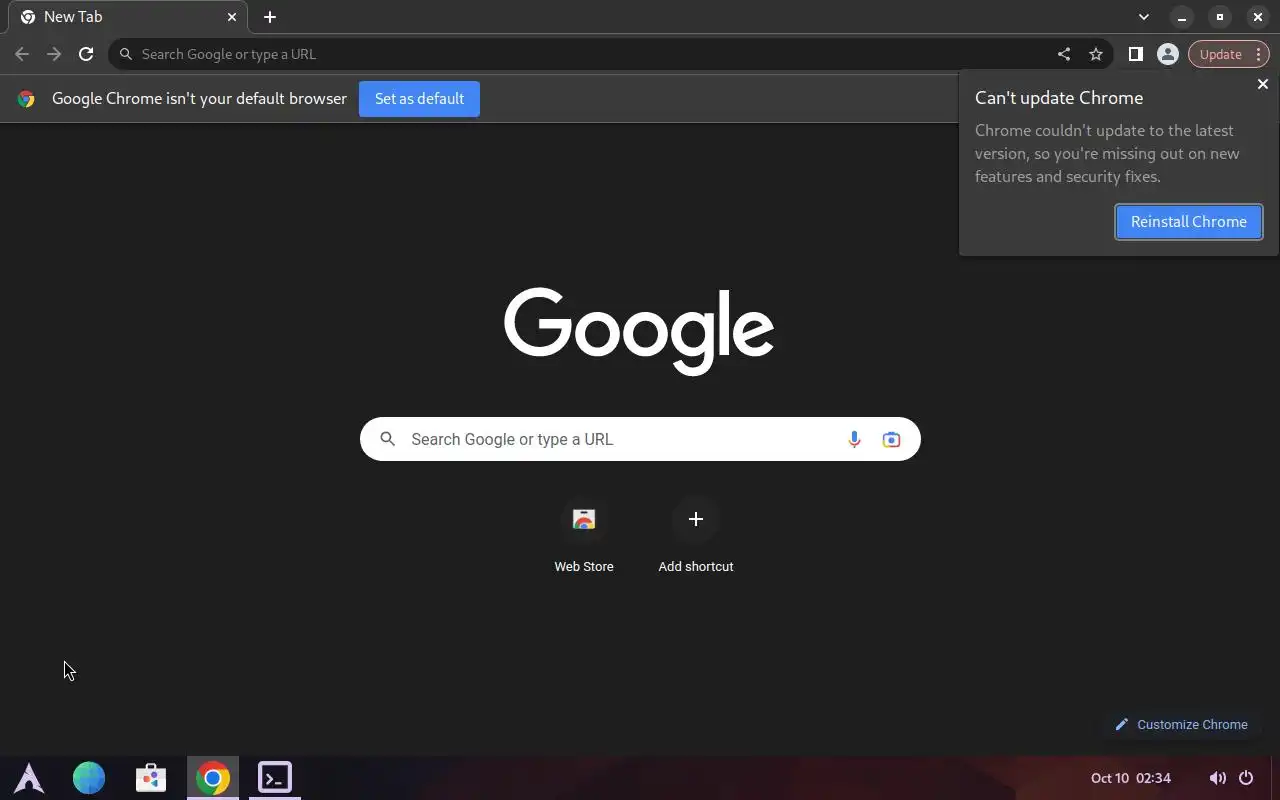1280x800 pixels.
Task: Open the side panel toggle icon
Action: click(x=1135, y=54)
